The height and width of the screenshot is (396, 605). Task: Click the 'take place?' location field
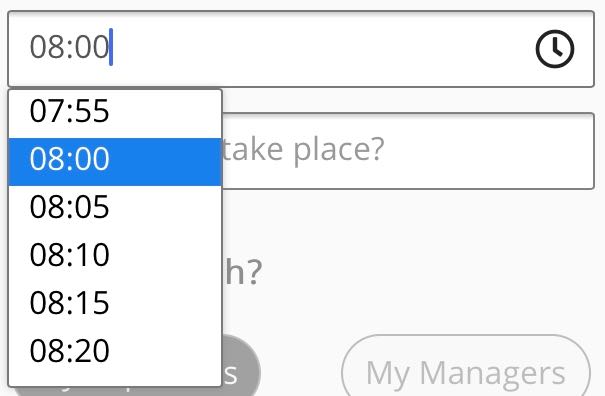(408, 151)
